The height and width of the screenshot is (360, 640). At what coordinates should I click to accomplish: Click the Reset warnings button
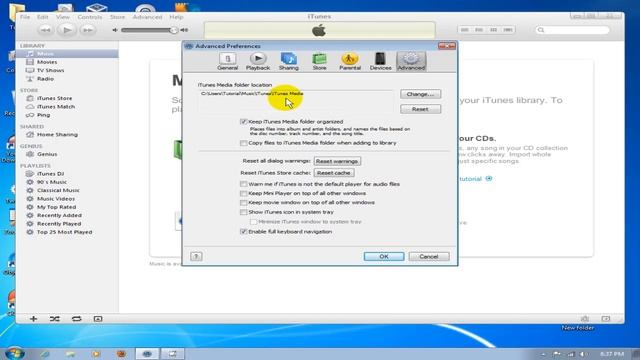tap(337, 161)
